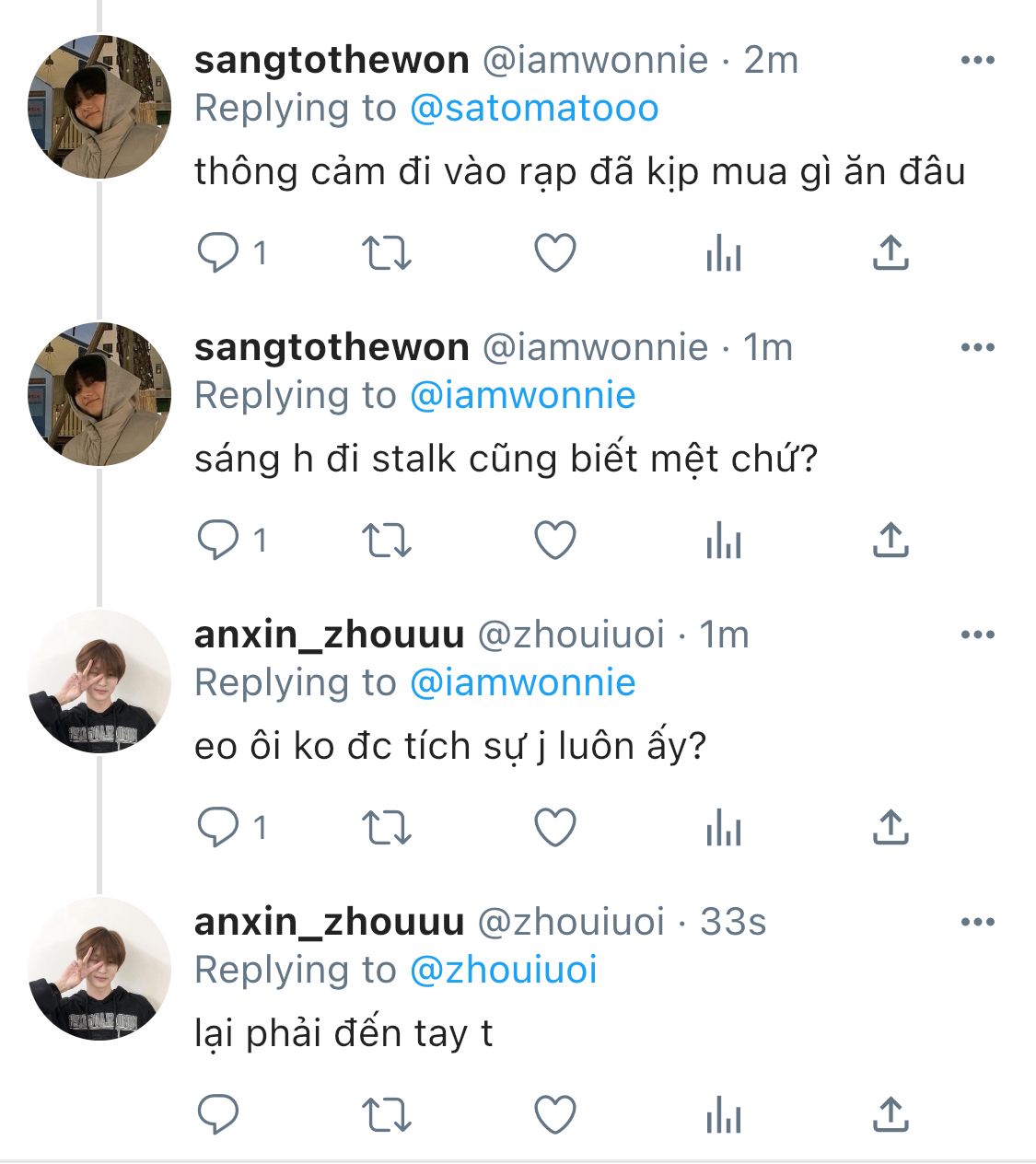Open sangtothewon's avatar on the first tweet
Image resolution: width=1036 pixels, height=1164 pixels.
[x=99, y=107]
